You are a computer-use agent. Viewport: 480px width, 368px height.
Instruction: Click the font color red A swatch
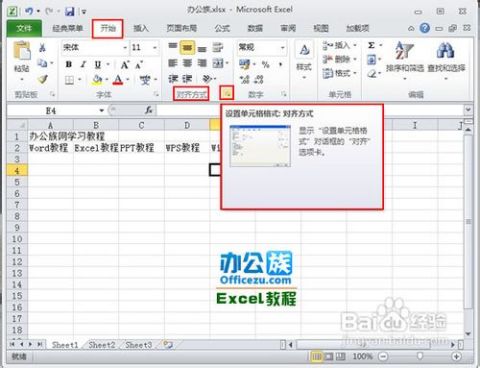[118, 79]
